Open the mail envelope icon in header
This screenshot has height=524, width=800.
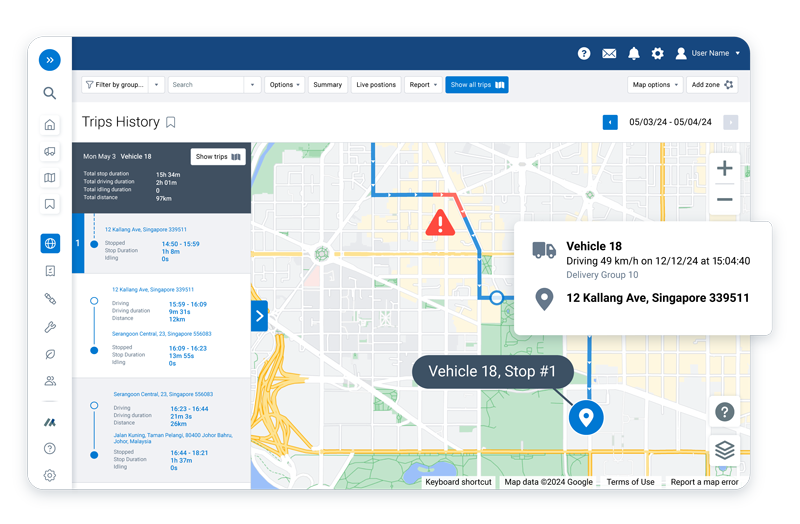pyautogui.click(x=609, y=54)
